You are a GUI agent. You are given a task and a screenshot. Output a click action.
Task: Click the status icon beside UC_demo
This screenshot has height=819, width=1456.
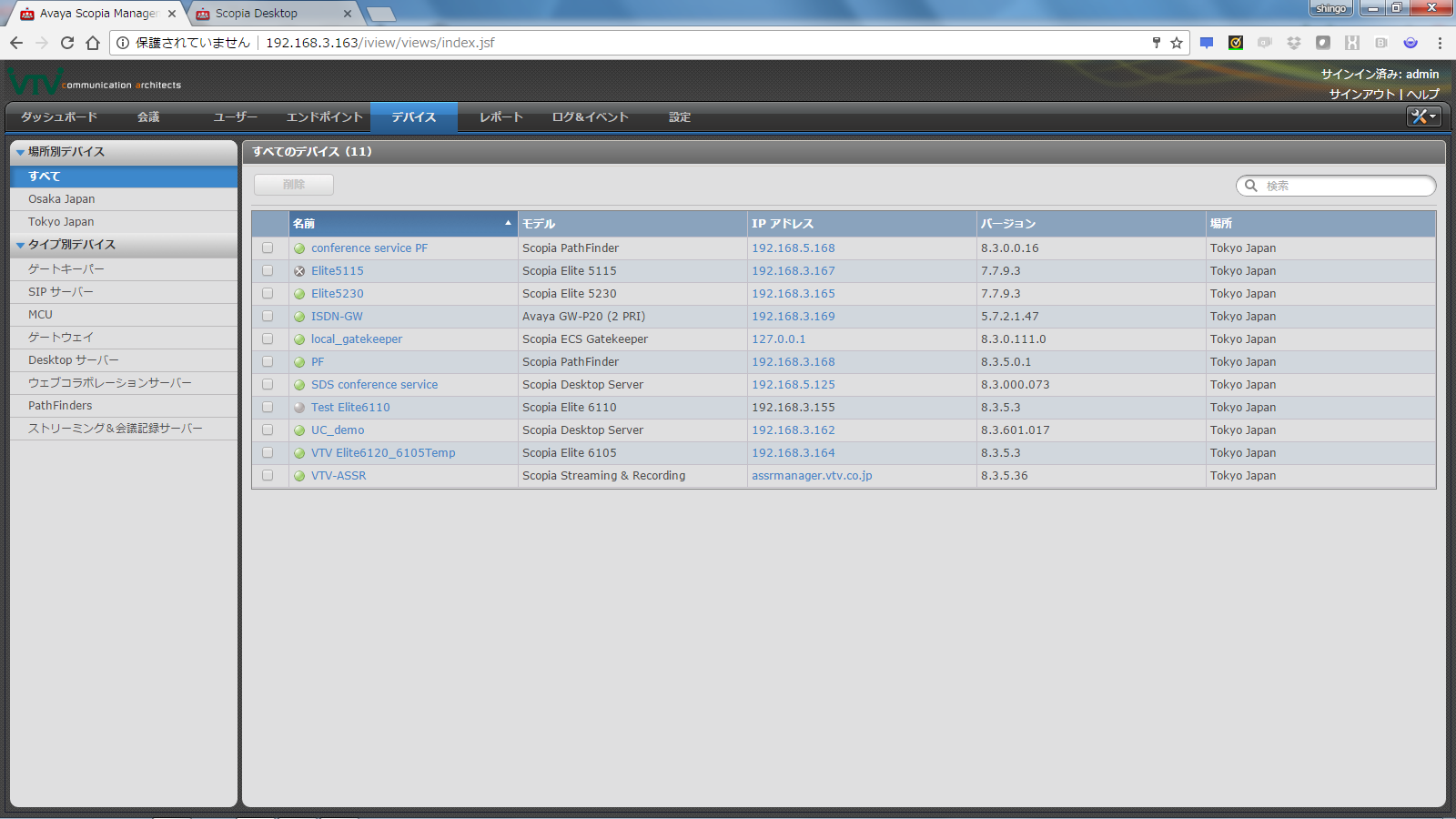click(x=299, y=430)
